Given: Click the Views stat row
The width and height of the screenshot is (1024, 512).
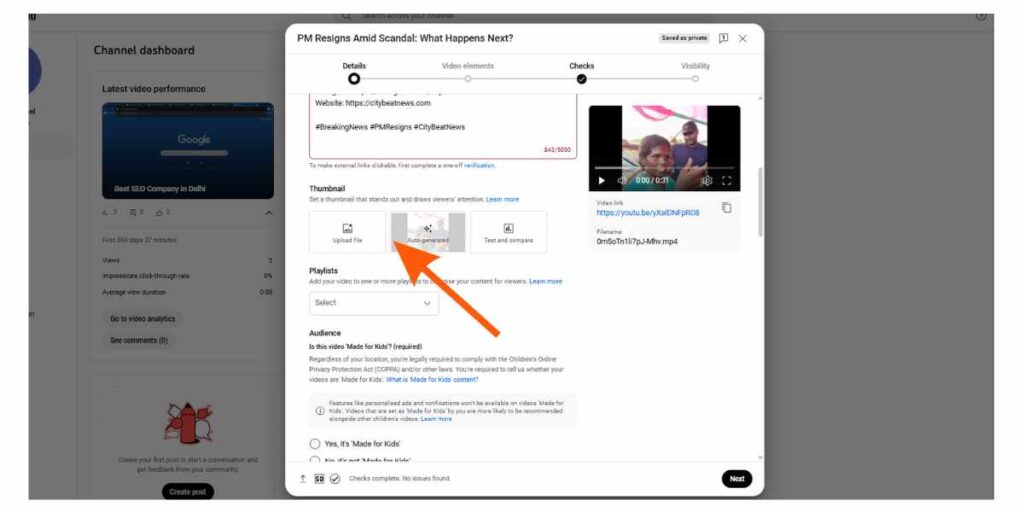Looking at the screenshot, I should 187,261.
